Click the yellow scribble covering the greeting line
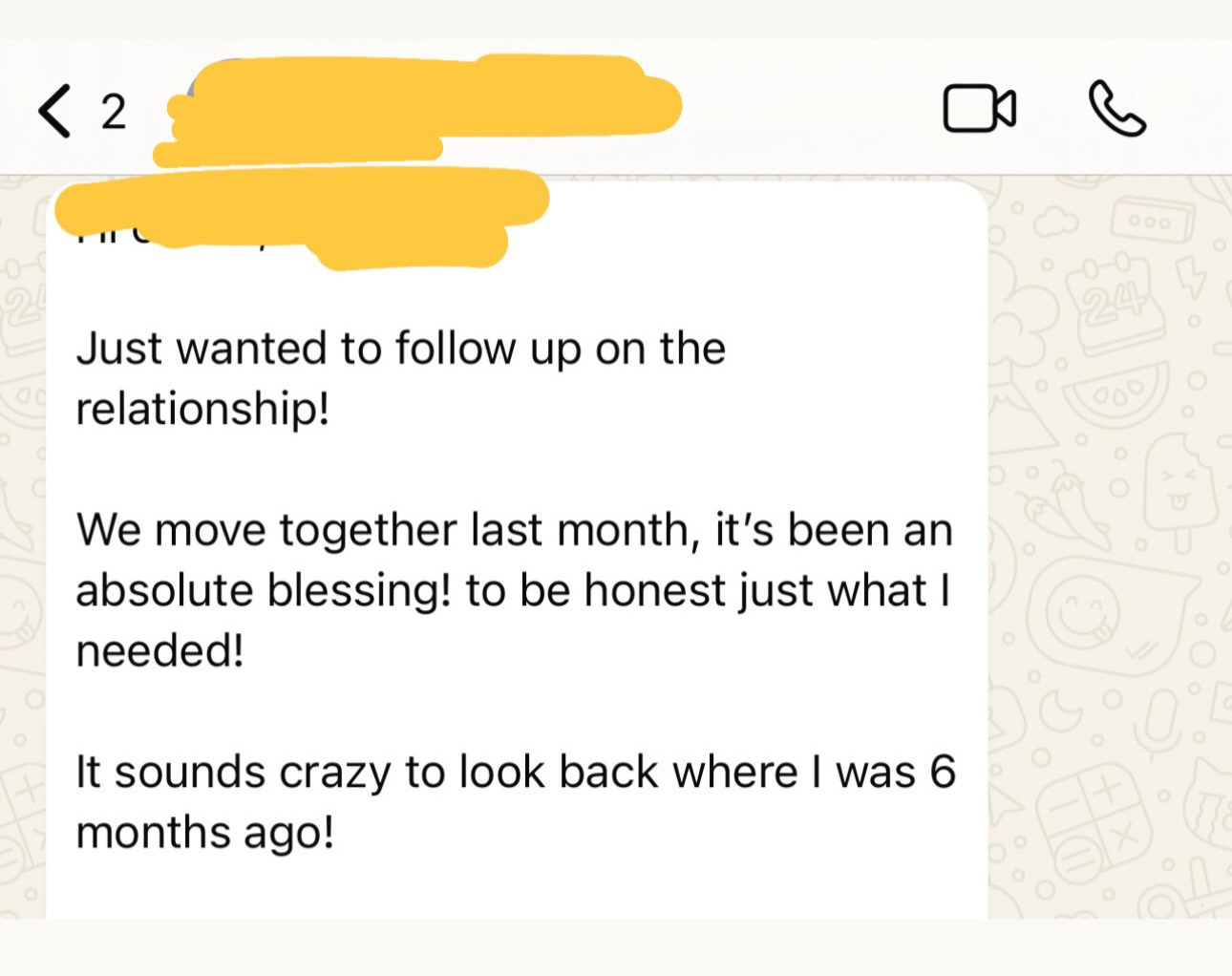The image size is (1232, 976). pyautogui.click(x=301, y=215)
